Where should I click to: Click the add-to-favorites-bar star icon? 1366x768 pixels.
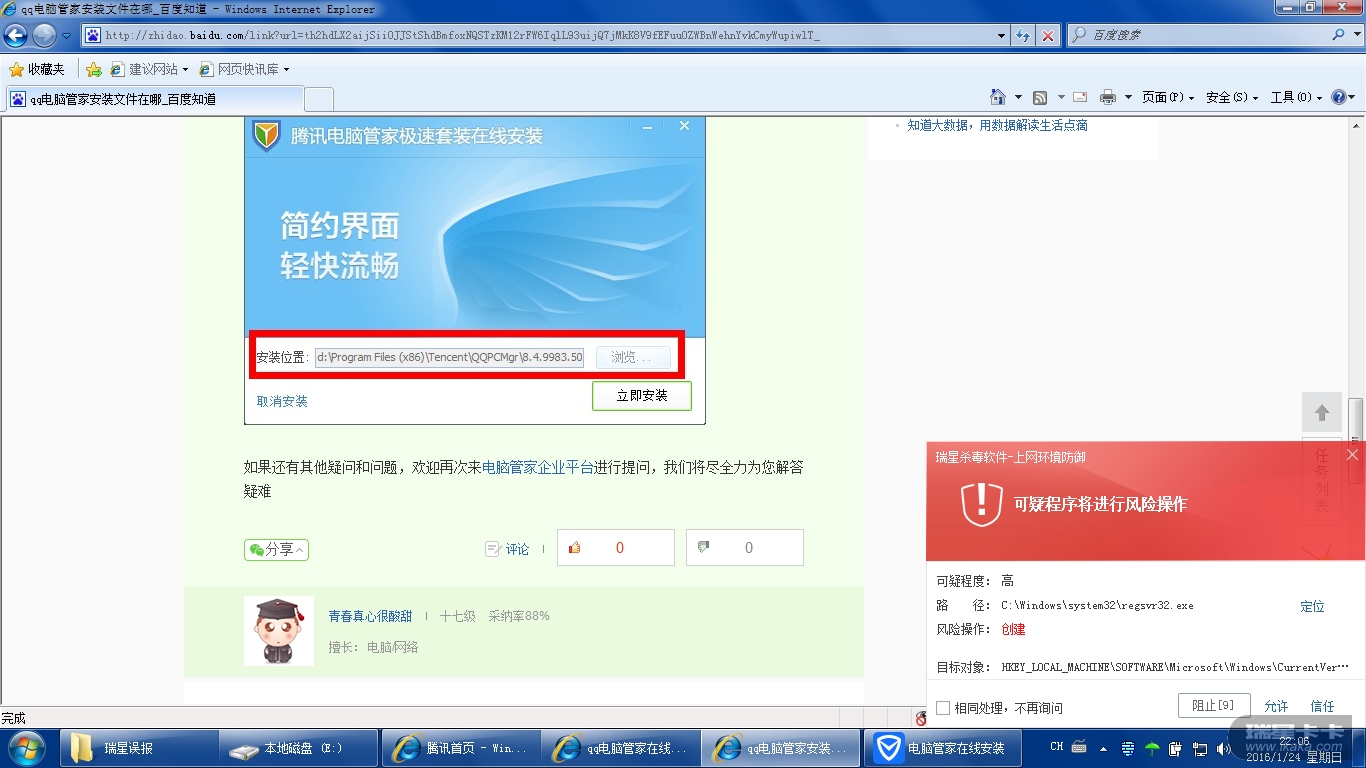click(94, 69)
